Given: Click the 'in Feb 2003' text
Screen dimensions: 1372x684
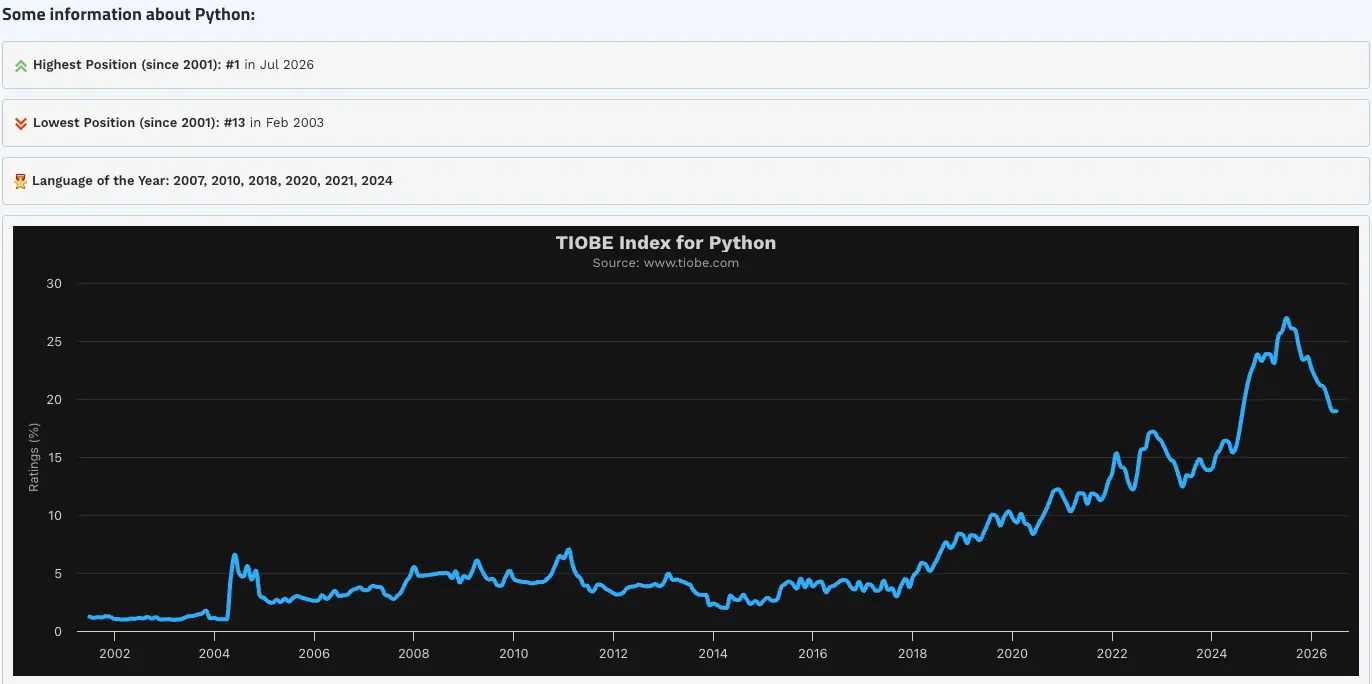Looking at the screenshot, I should (287, 123).
